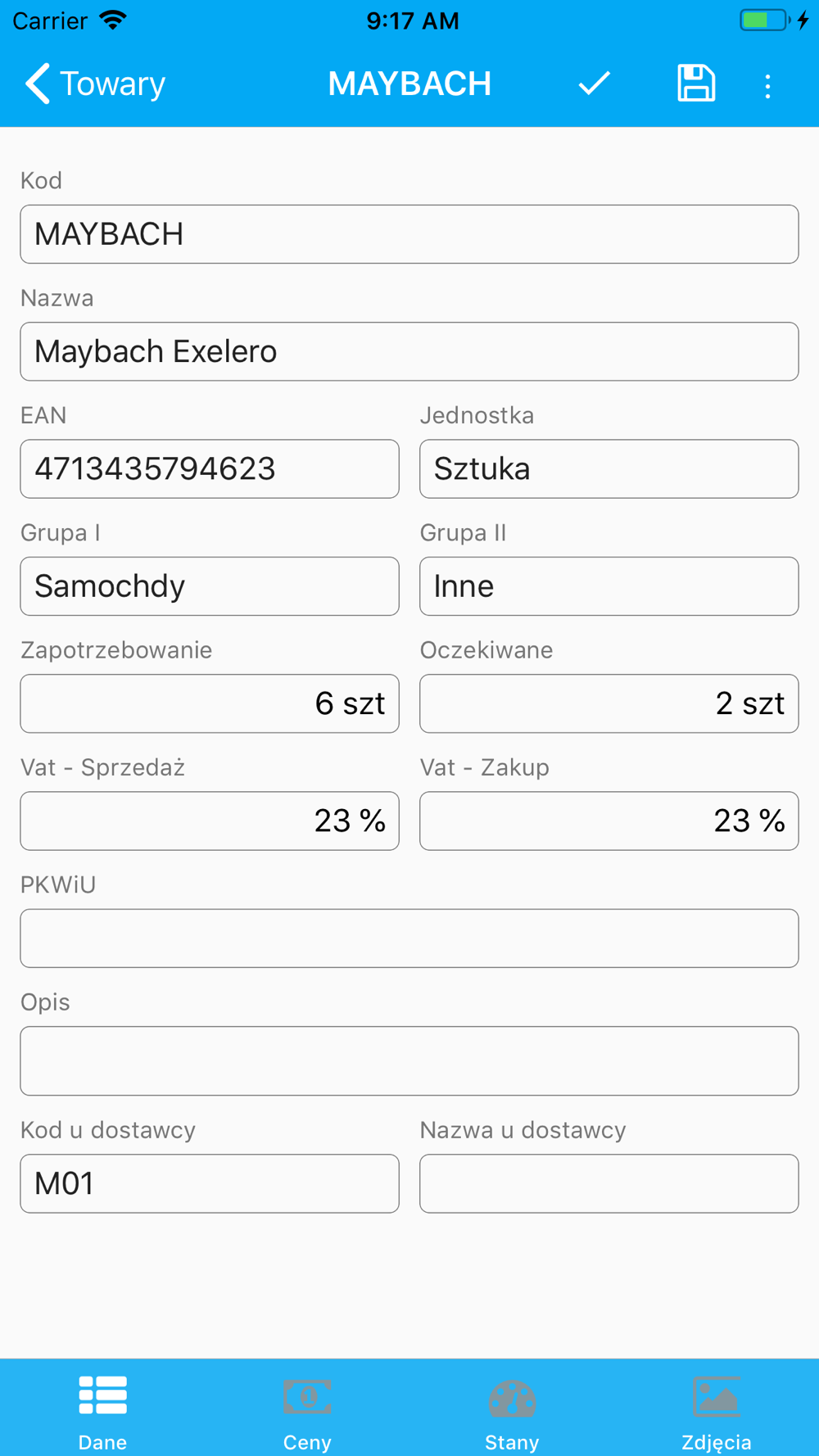Open the three-dot overflow menu

767,86
